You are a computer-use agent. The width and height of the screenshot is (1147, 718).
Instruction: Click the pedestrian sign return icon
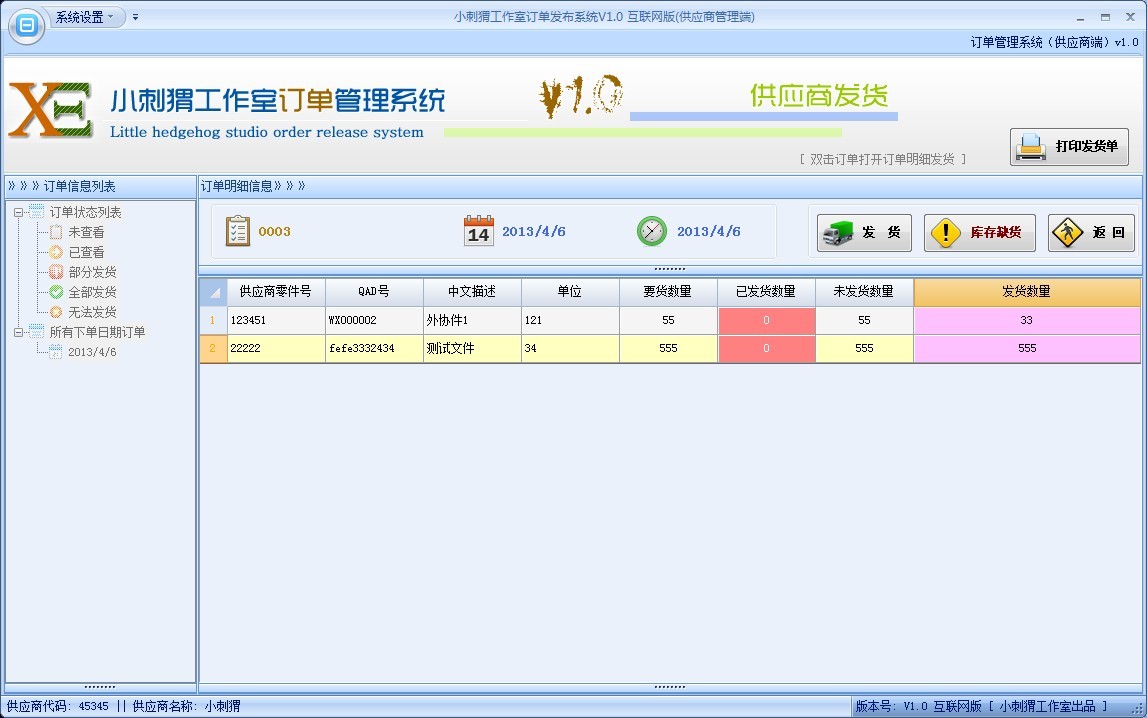tap(1067, 233)
